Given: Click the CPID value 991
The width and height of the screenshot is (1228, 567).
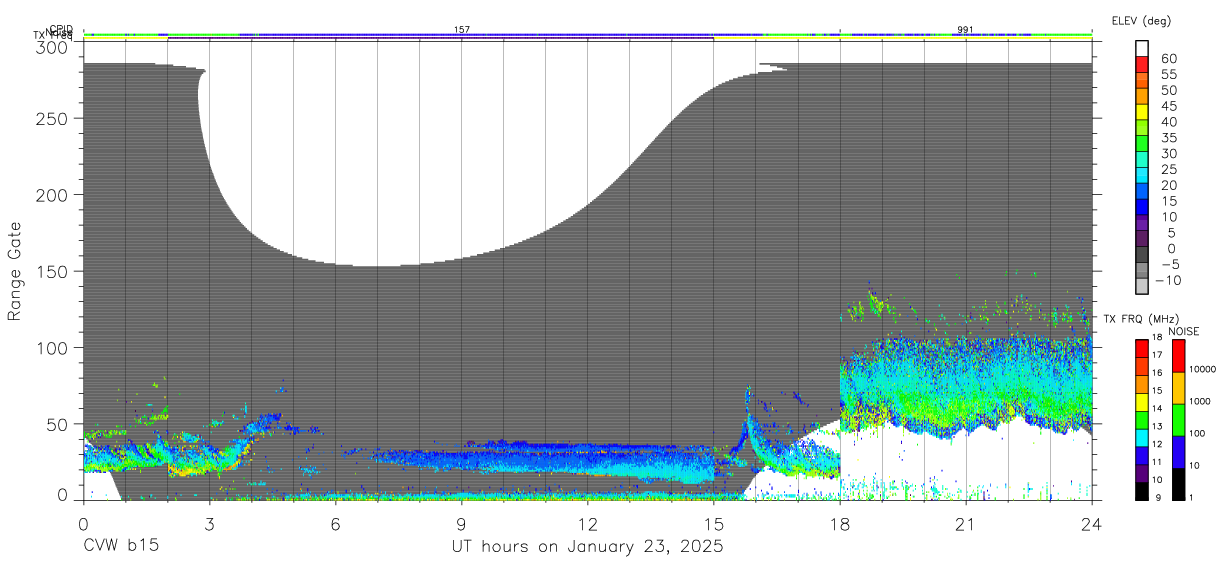Looking at the screenshot, I should [x=965, y=30].
